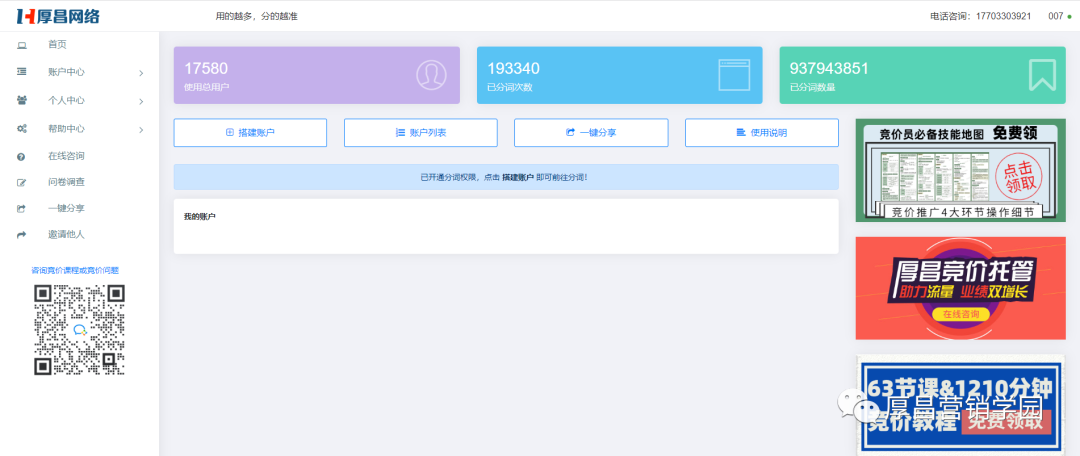Open the 竞价员必备技能地图 banner
Image resolution: width=1080 pixels, height=456 pixels.
pos(960,170)
